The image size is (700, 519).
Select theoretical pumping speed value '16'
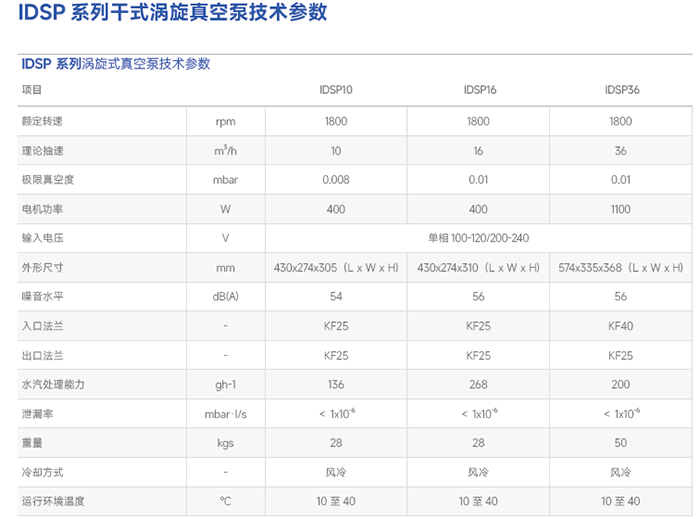[x=478, y=151]
